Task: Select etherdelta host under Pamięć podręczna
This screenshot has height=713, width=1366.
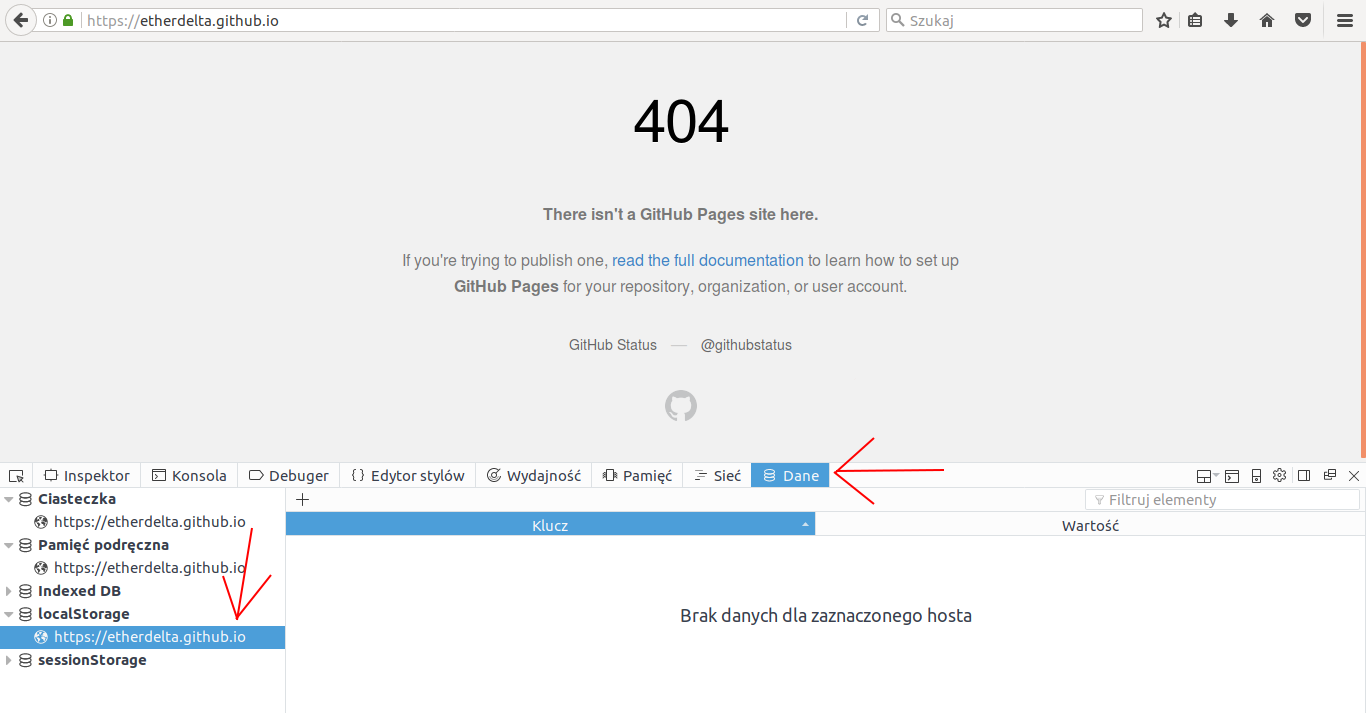Action: point(142,568)
